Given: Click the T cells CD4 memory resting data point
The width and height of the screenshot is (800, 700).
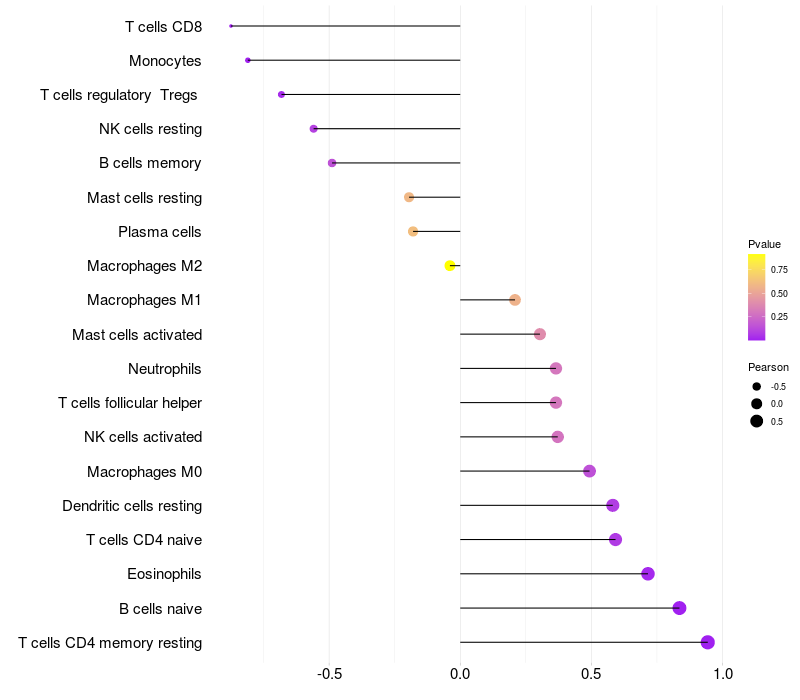Looking at the screenshot, I should tap(708, 642).
